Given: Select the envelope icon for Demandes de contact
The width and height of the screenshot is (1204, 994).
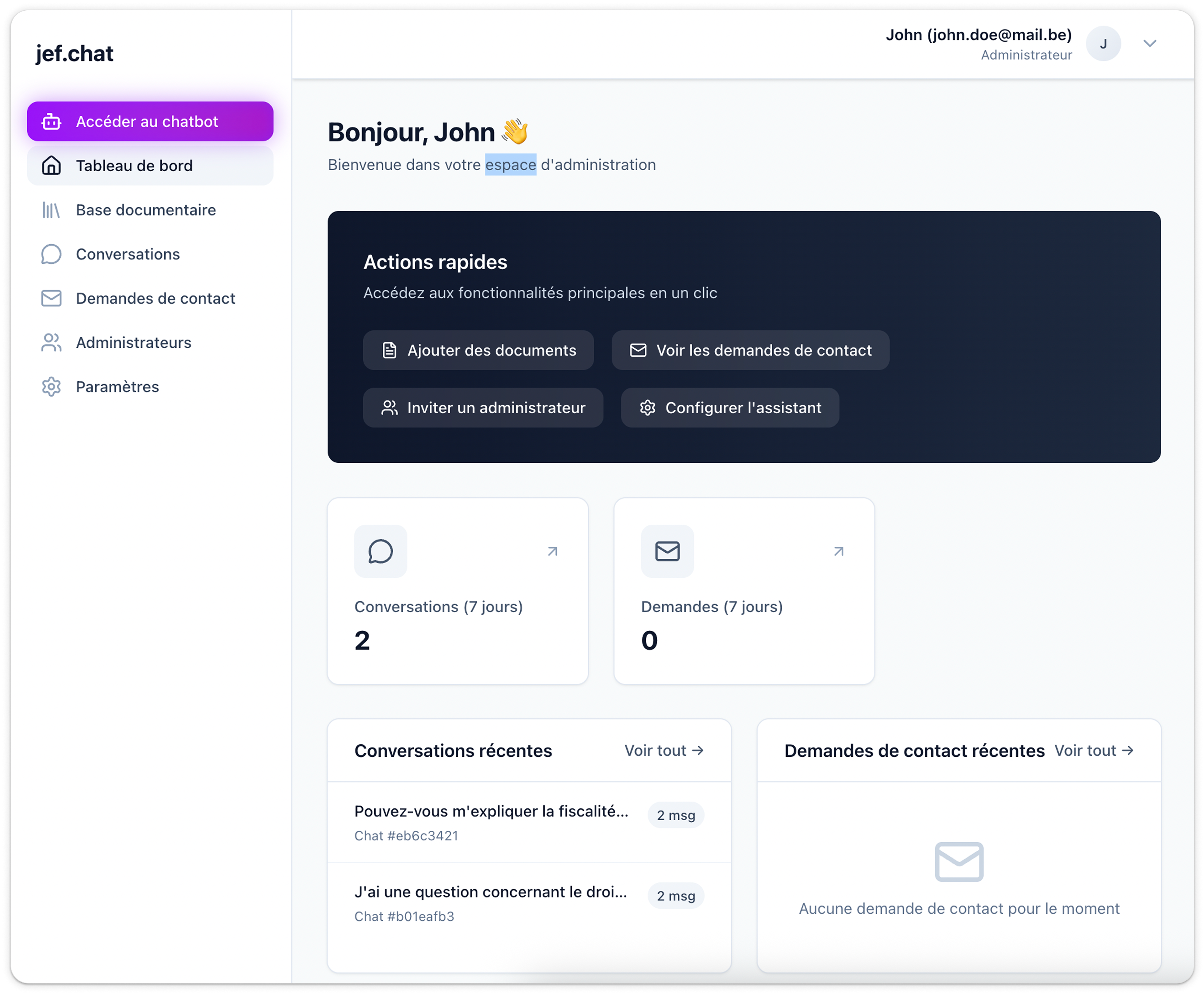Looking at the screenshot, I should pos(52,298).
